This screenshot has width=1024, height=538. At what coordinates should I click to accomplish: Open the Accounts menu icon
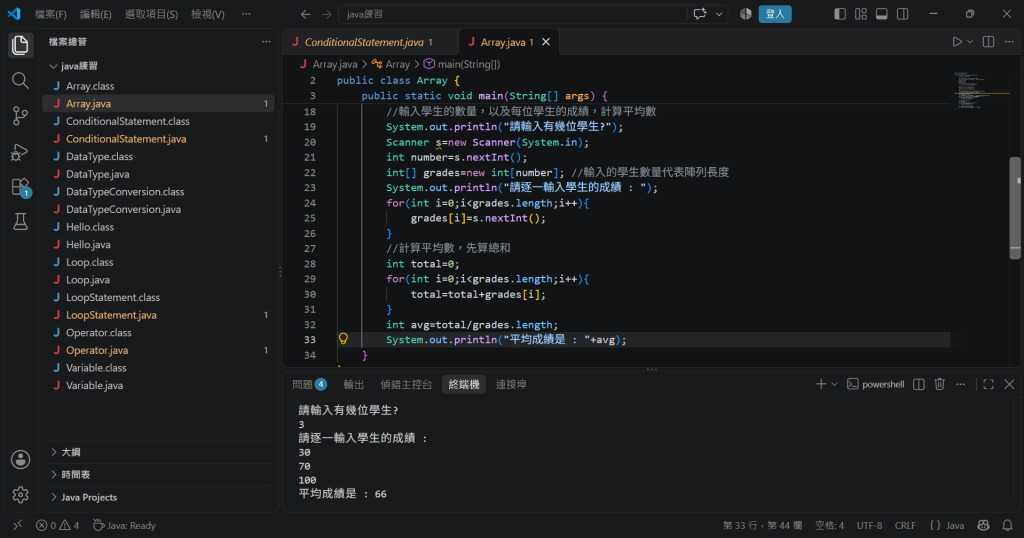click(20, 460)
